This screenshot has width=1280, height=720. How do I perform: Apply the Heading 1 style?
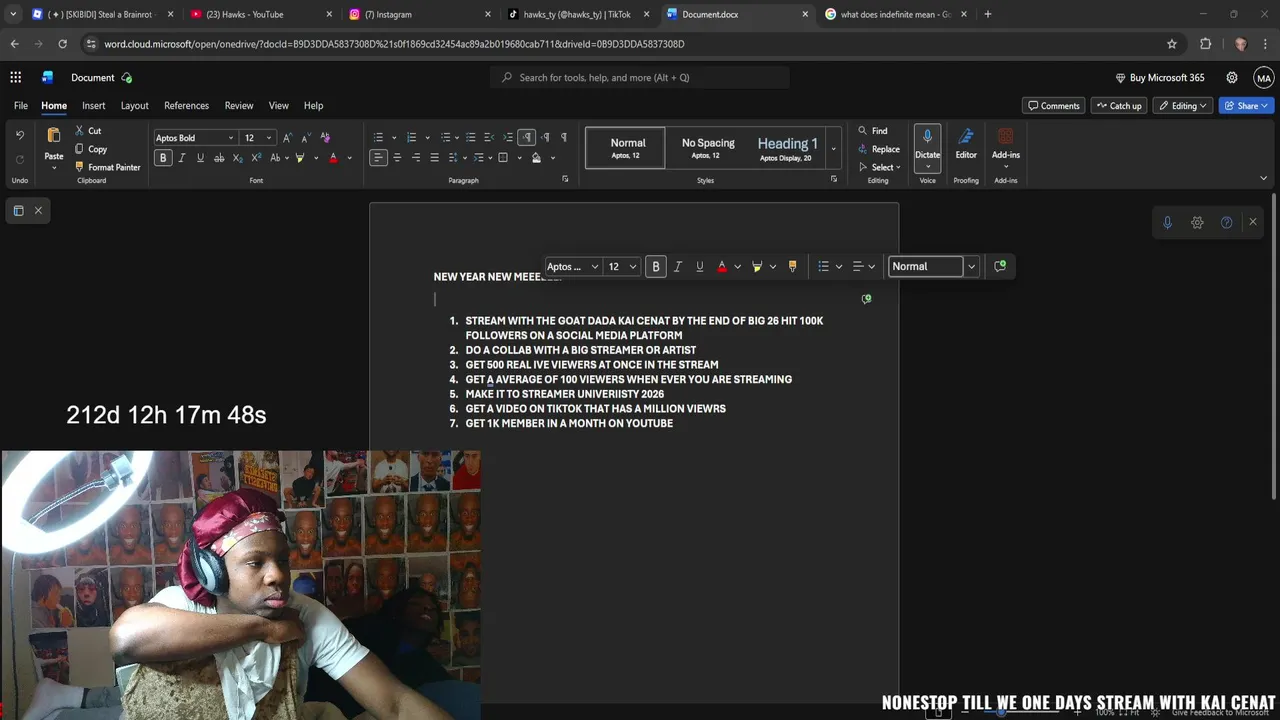[787, 148]
